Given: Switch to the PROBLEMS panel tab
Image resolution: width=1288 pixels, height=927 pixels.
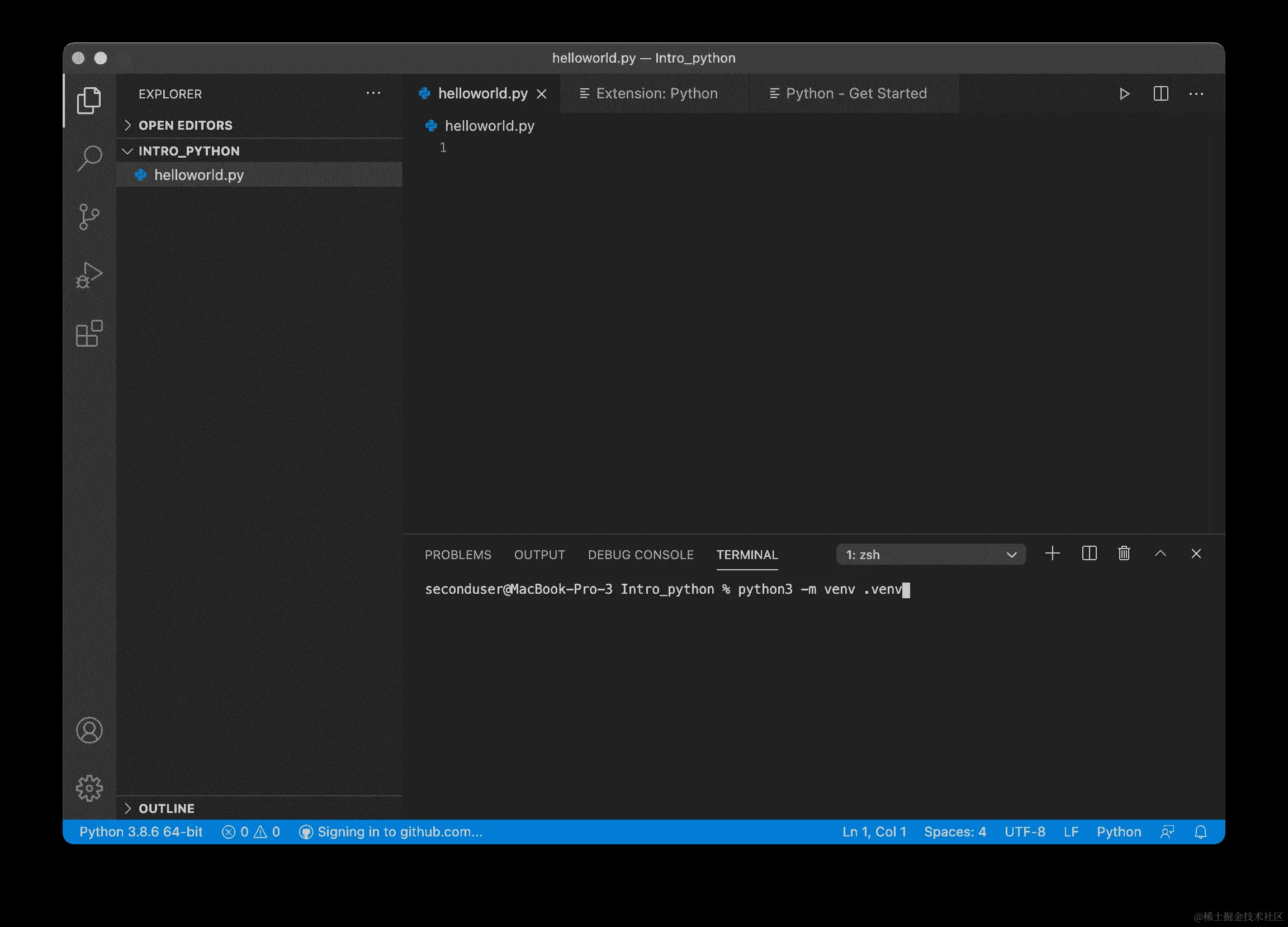Looking at the screenshot, I should (x=458, y=555).
